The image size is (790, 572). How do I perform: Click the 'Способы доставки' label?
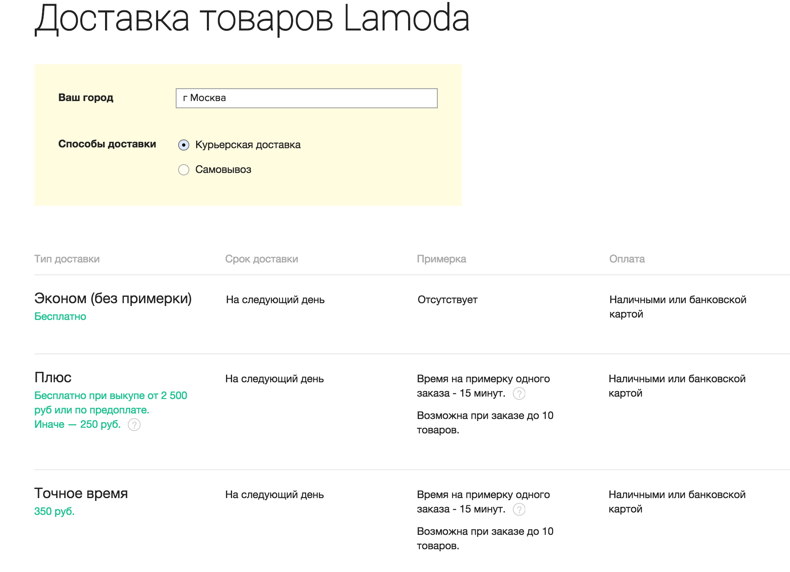pos(107,144)
